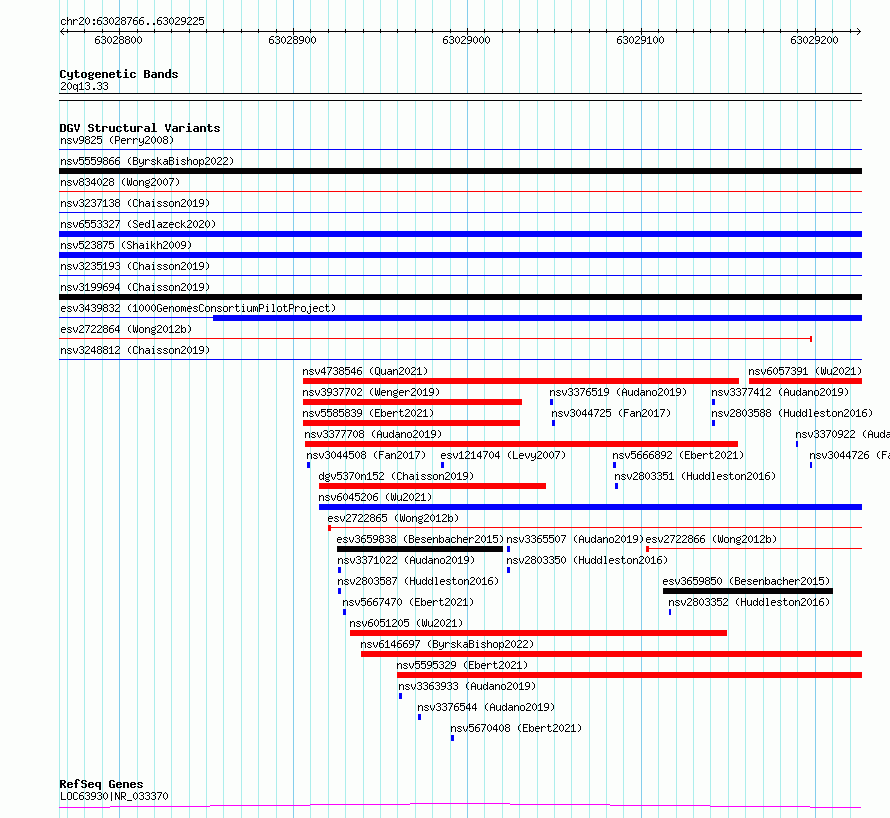Click the 63029000 ruler position
The image size is (890, 818).
pyautogui.click(x=466, y=40)
